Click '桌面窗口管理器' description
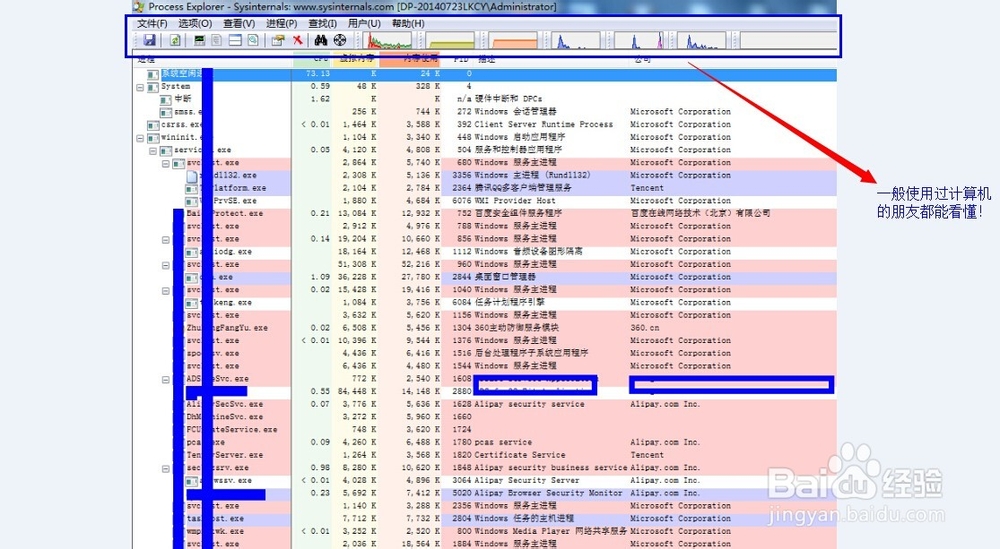 tap(505, 277)
